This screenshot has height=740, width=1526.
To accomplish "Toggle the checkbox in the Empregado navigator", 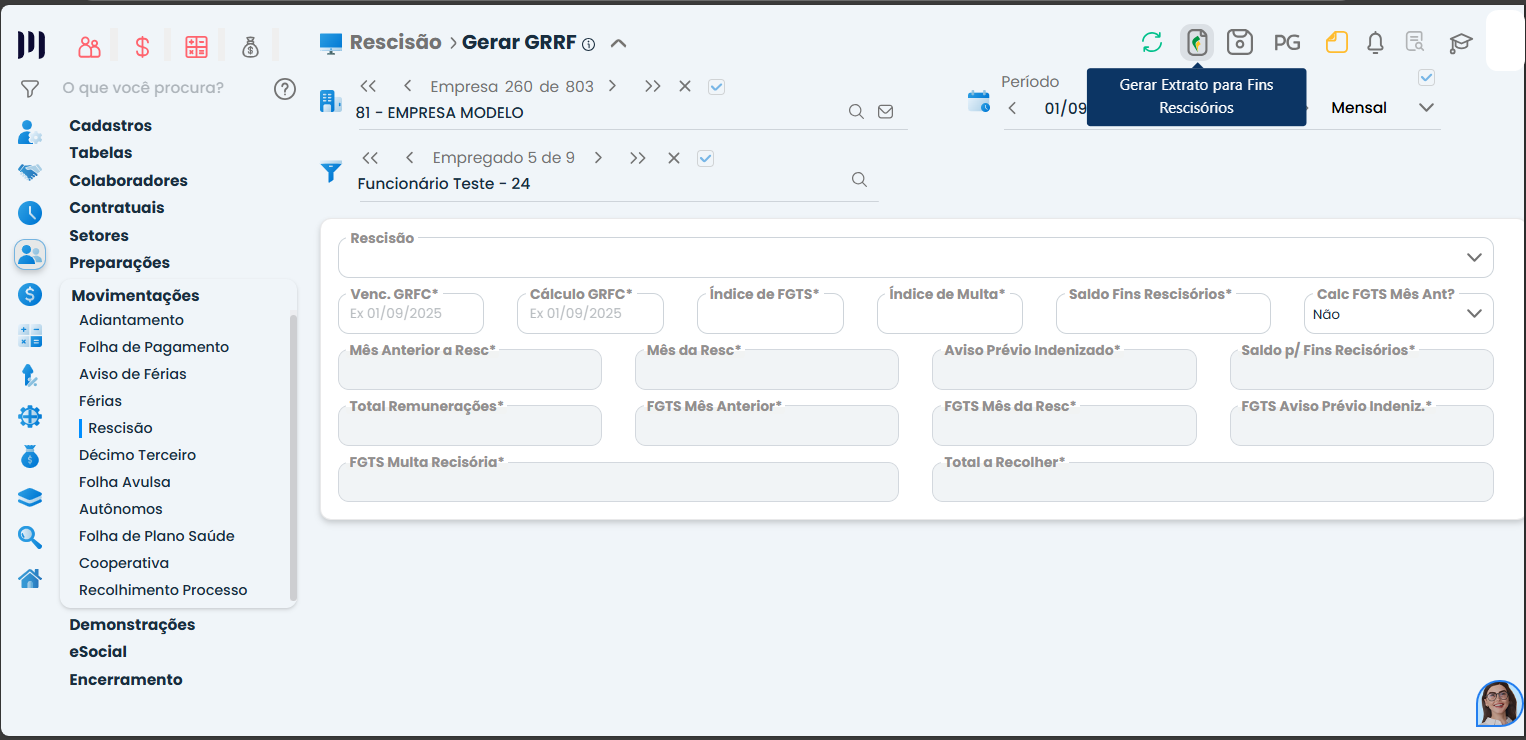I will 705,158.
